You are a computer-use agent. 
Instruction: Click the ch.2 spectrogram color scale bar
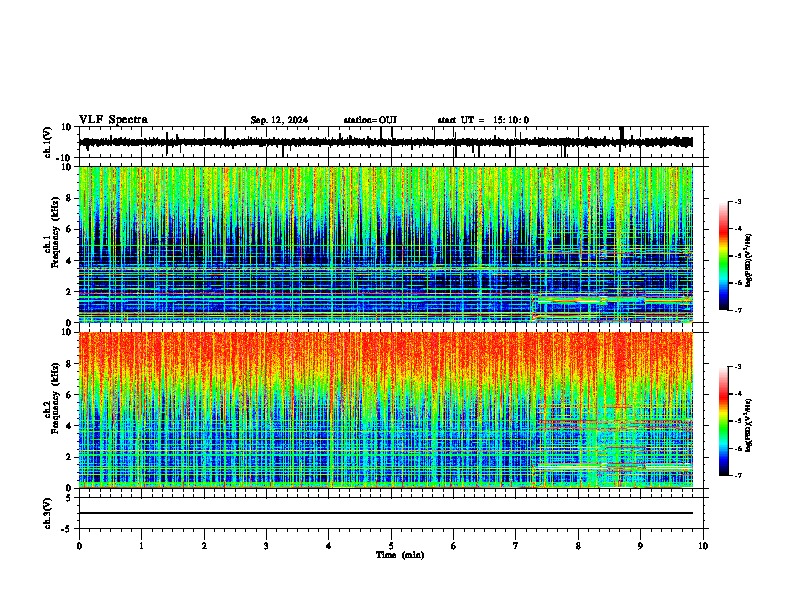[723, 421]
